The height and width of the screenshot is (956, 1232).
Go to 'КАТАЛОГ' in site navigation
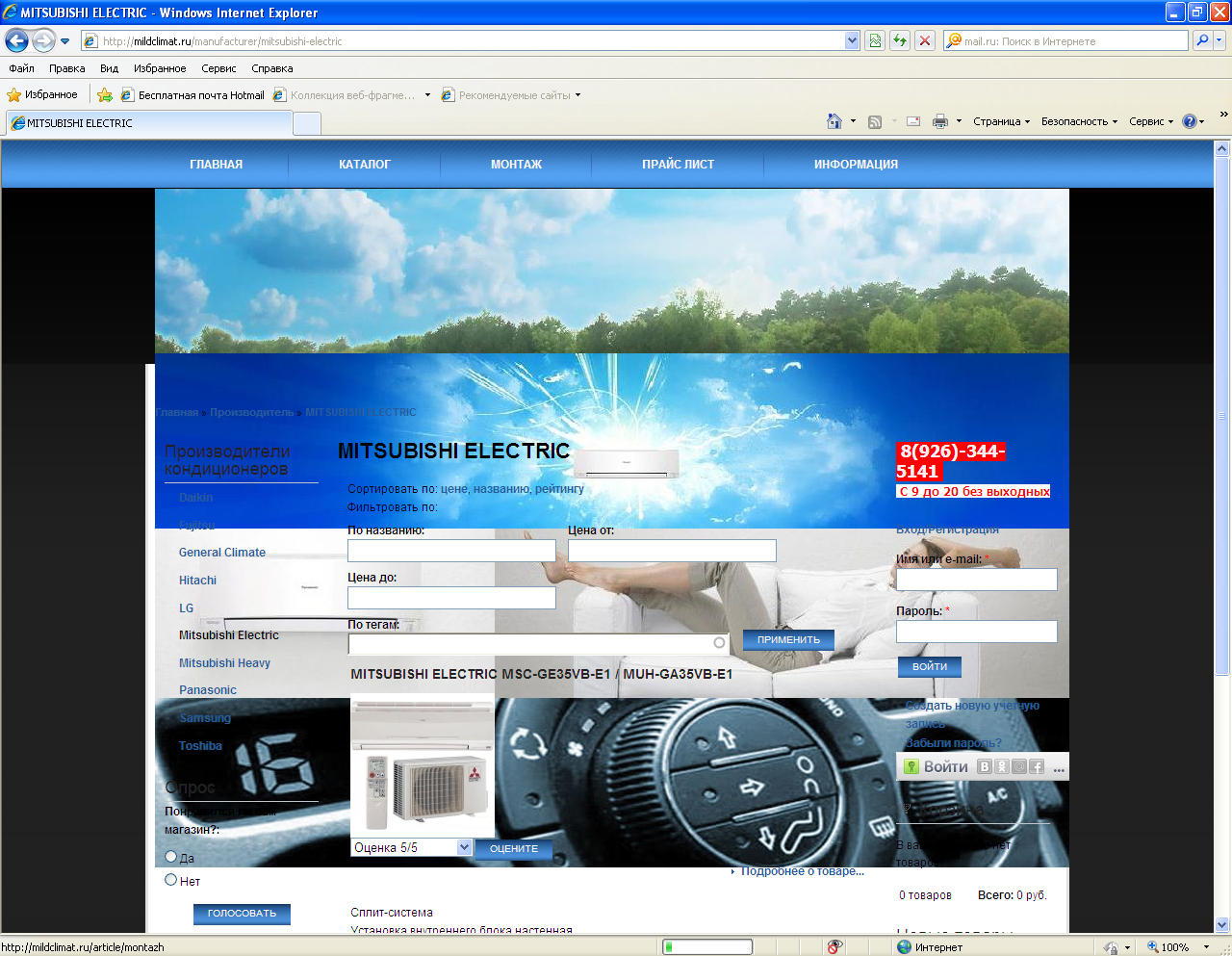point(364,165)
